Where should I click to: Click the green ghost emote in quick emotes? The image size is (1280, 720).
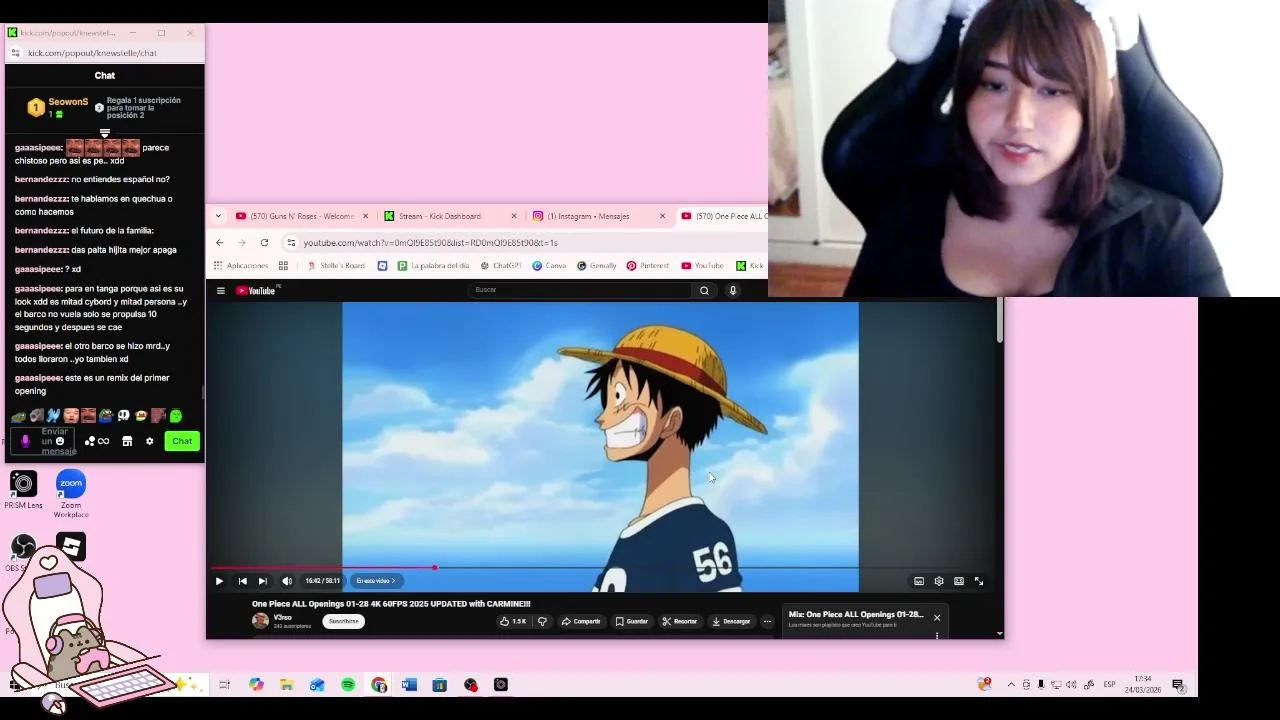tap(176, 416)
